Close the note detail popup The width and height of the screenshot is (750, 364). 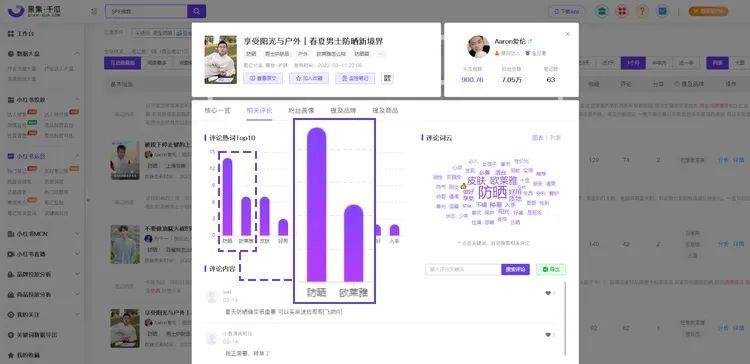click(567, 34)
